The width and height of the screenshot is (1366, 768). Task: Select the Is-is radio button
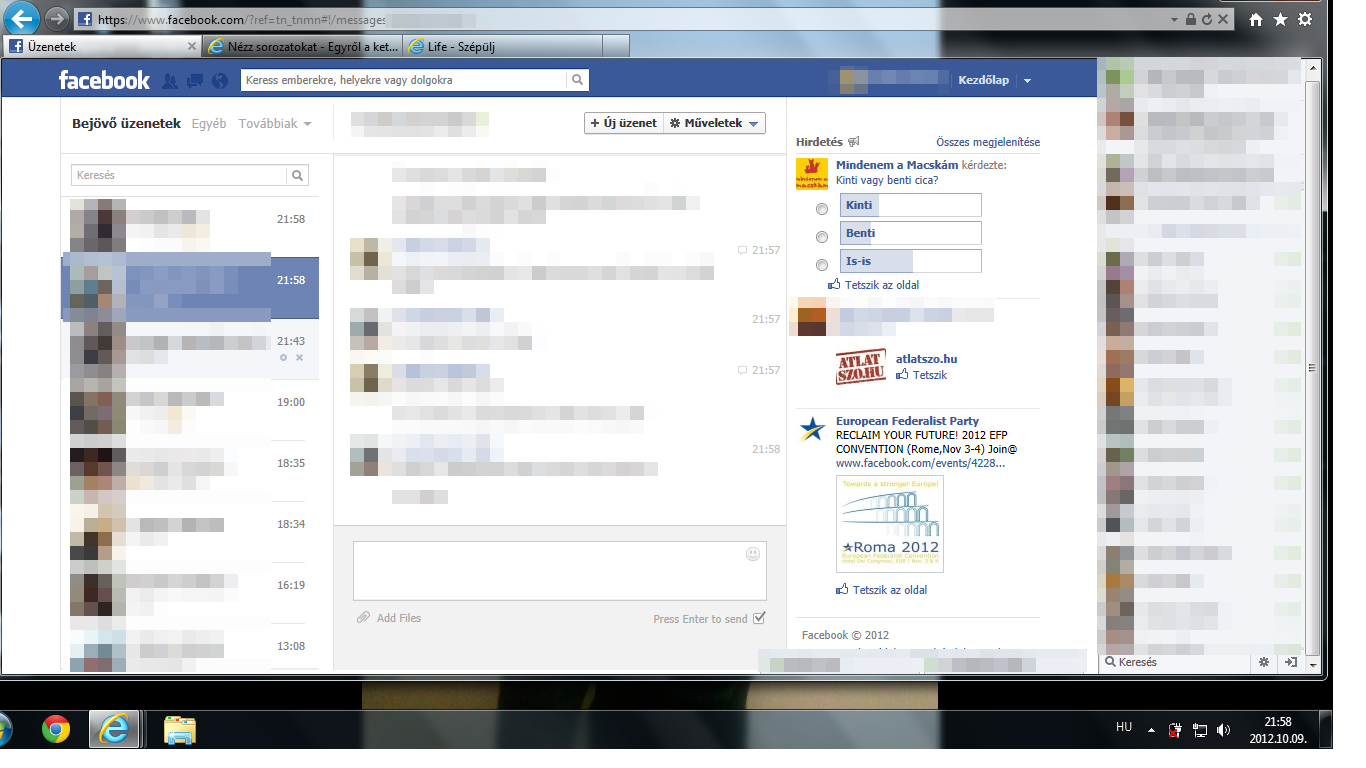(x=822, y=265)
